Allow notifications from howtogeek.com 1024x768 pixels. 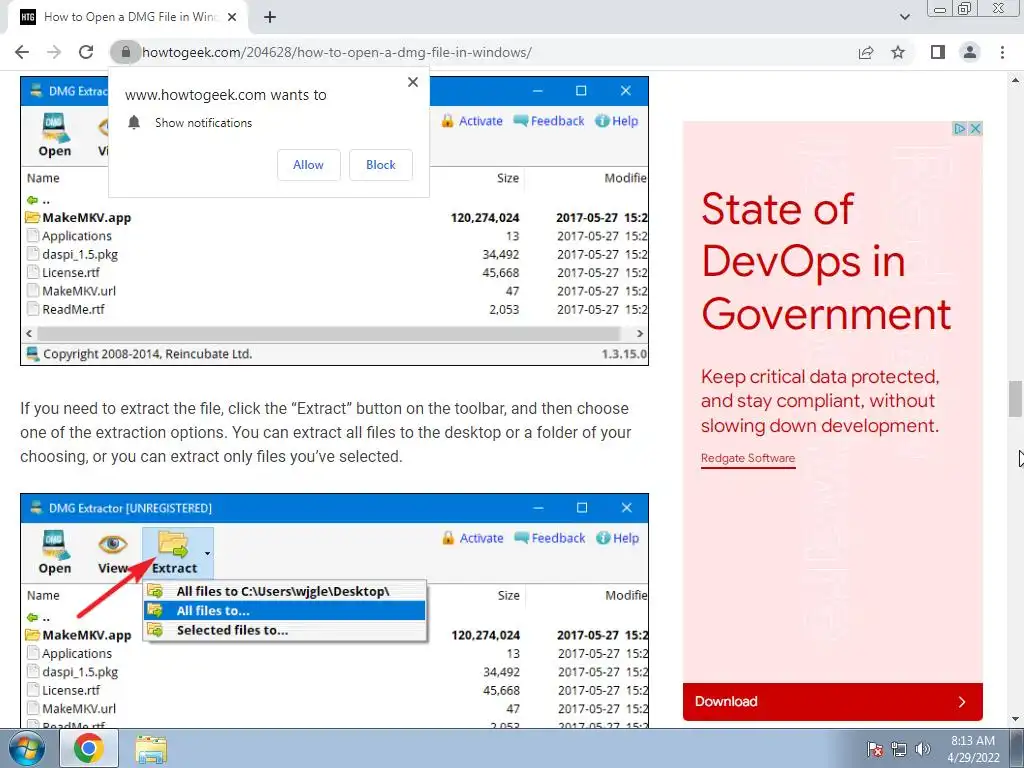(308, 165)
